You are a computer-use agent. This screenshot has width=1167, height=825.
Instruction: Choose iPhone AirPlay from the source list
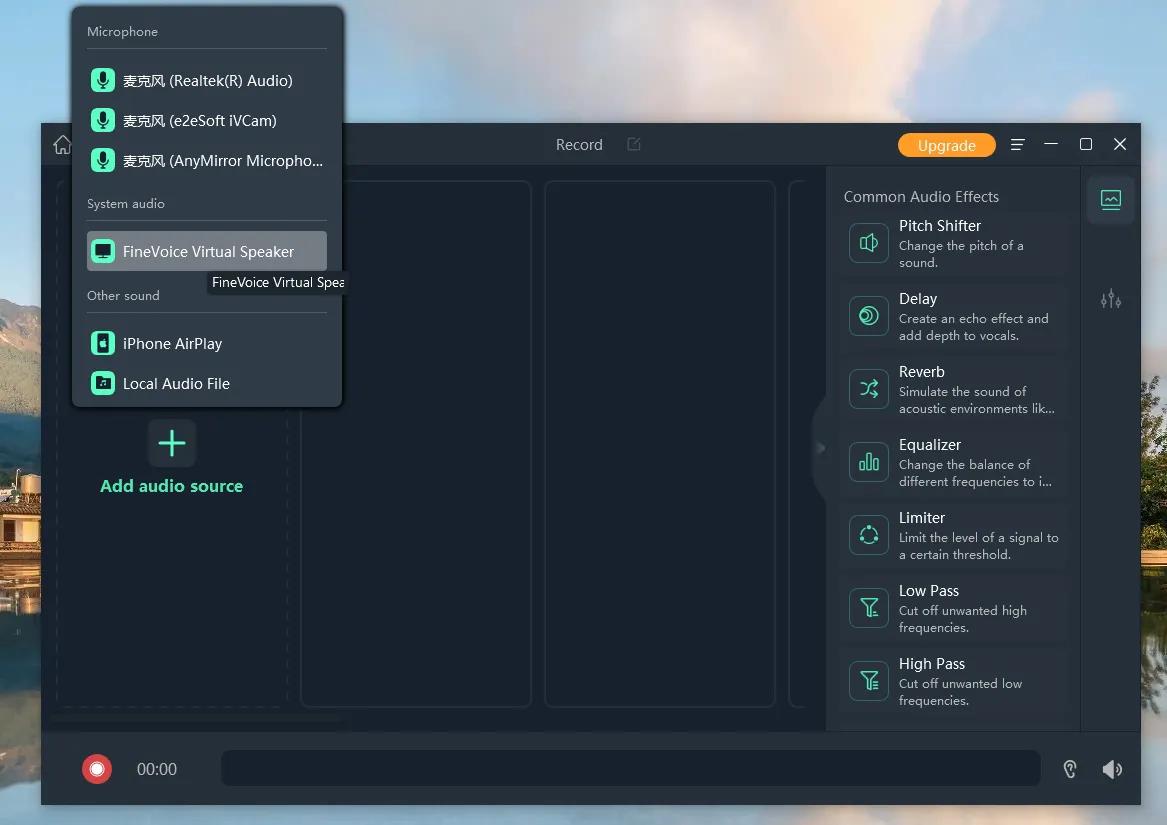(x=207, y=343)
